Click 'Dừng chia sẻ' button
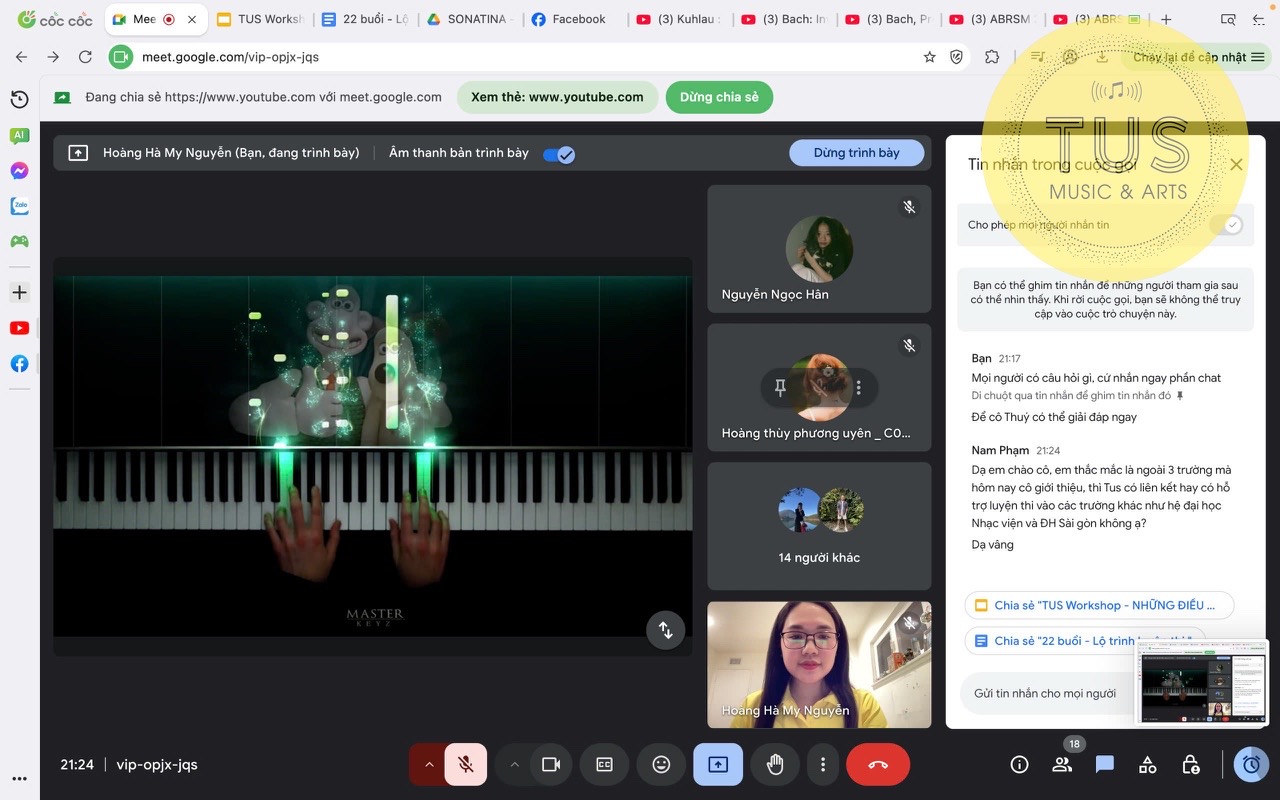Image resolution: width=1280 pixels, height=800 pixels. click(x=719, y=97)
